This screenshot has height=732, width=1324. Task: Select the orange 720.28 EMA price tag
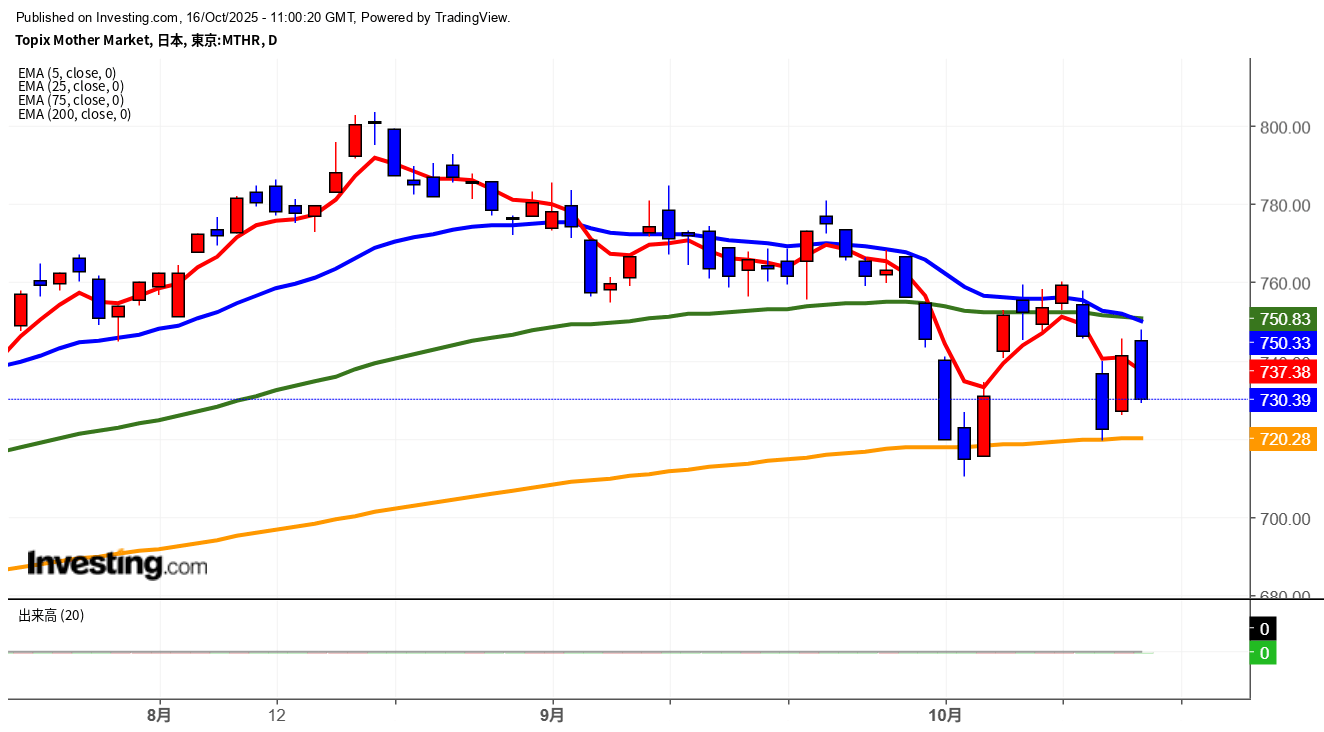point(1285,439)
